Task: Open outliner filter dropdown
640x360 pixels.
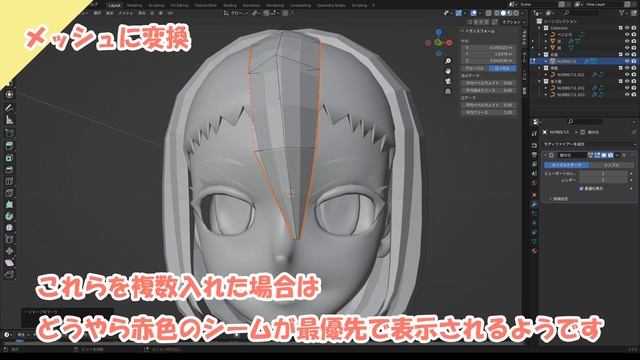Action: click(624, 13)
